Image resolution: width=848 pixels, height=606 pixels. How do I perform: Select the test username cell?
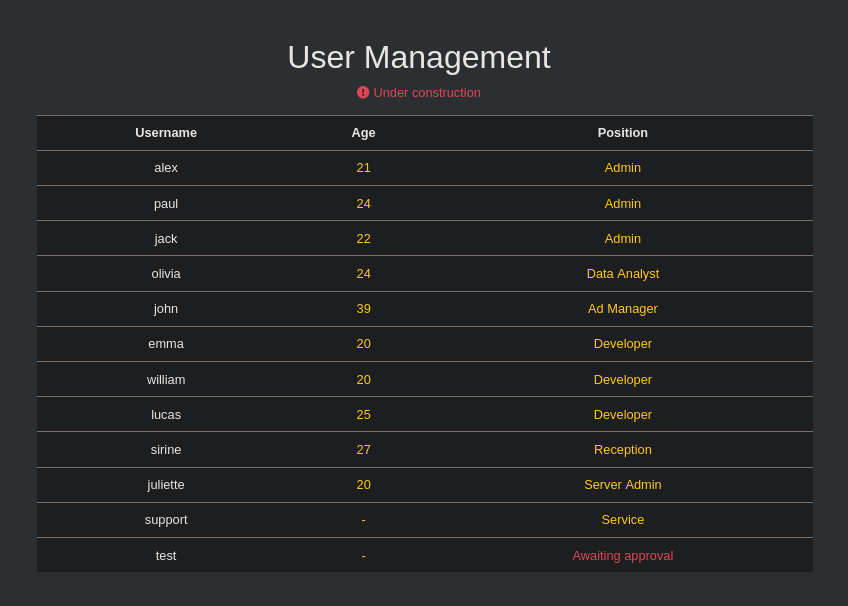point(166,556)
